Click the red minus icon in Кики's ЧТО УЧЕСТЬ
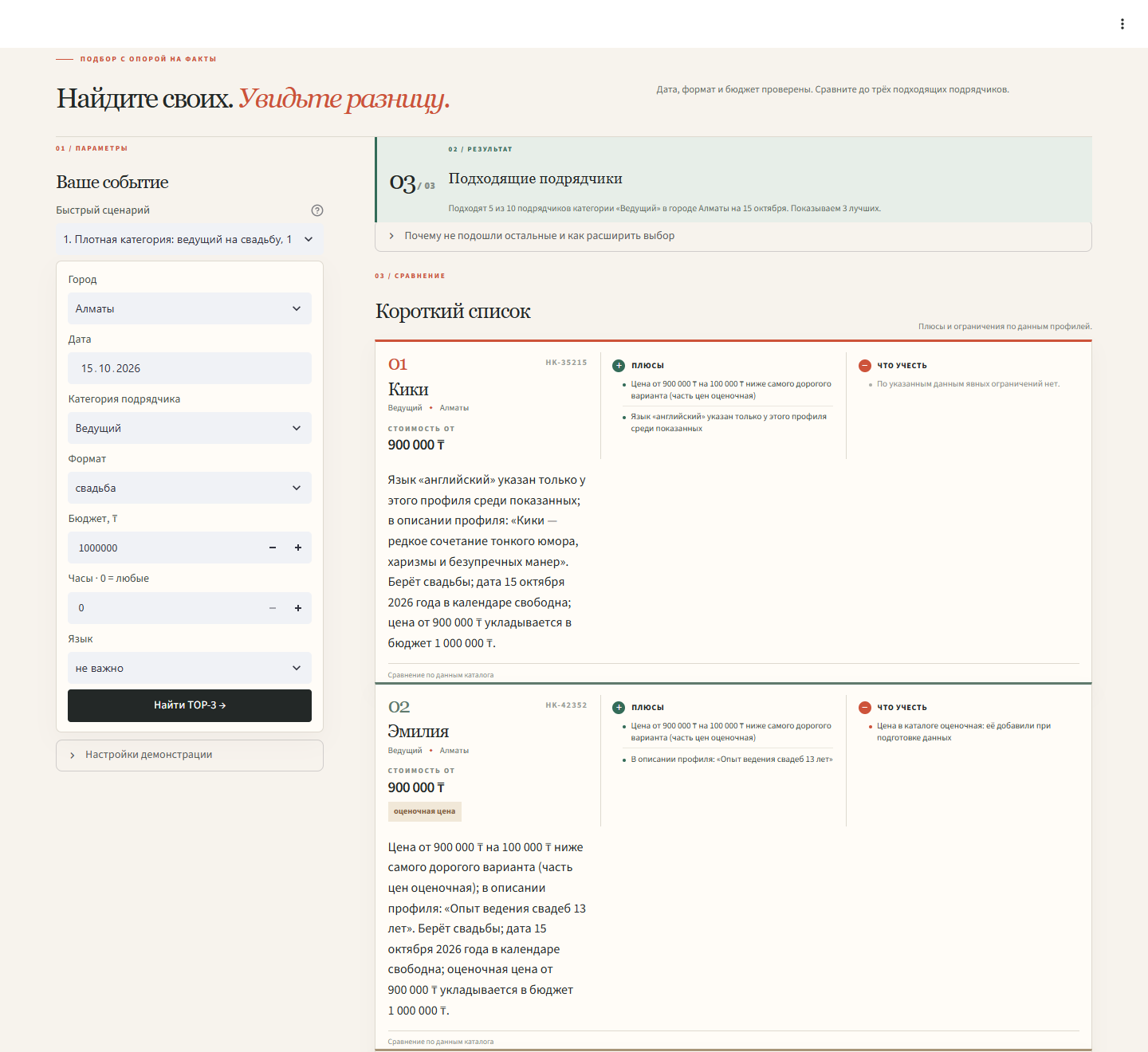The height and width of the screenshot is (1052, 1148). pos(865,366)
